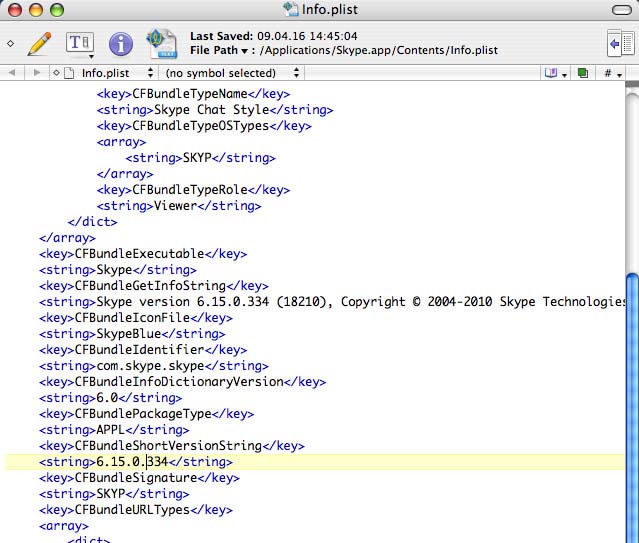Viewport: 639px width, 543px height.
Task: Open the text options toolbar icon
Action: [x=79, y=43]
